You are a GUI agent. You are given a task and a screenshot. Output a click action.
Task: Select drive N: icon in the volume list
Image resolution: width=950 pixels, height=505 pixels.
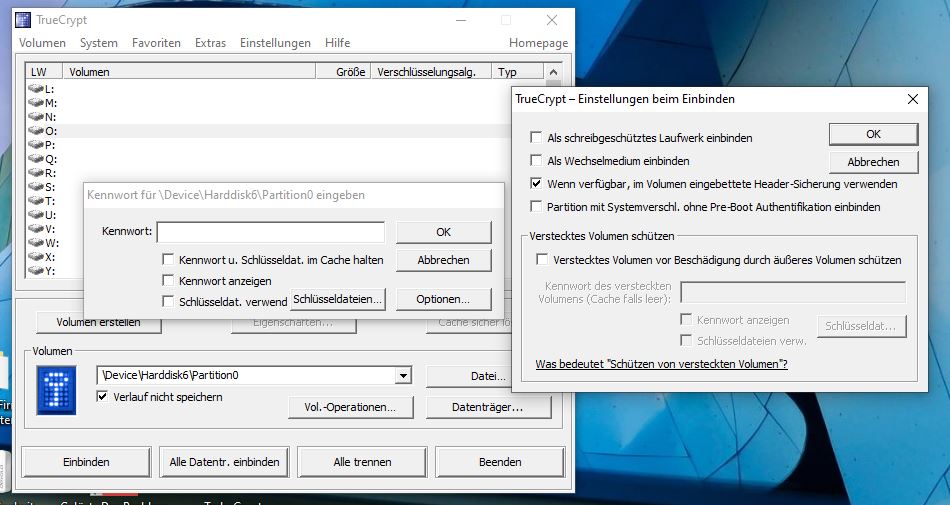click(36, 116)
